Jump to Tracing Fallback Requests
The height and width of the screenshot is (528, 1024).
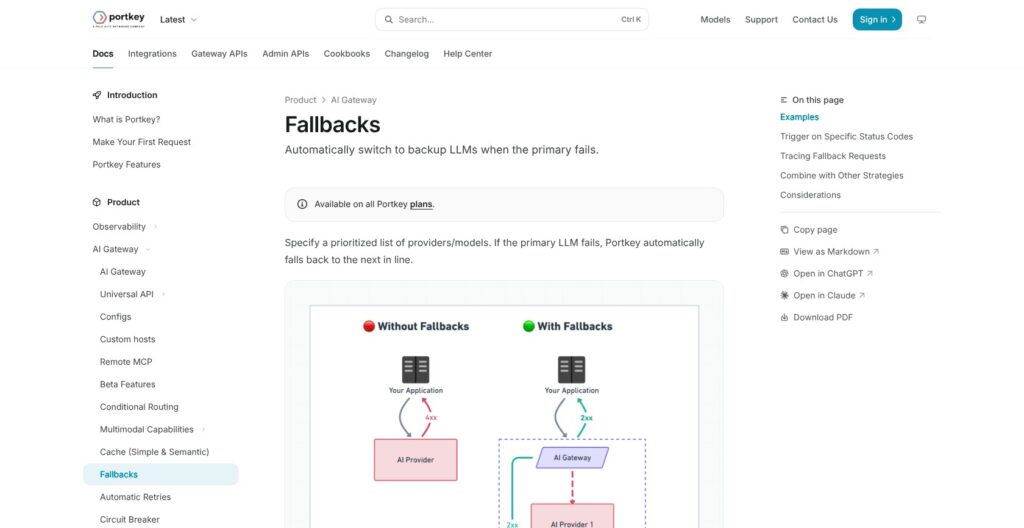[x=833, y=156]
